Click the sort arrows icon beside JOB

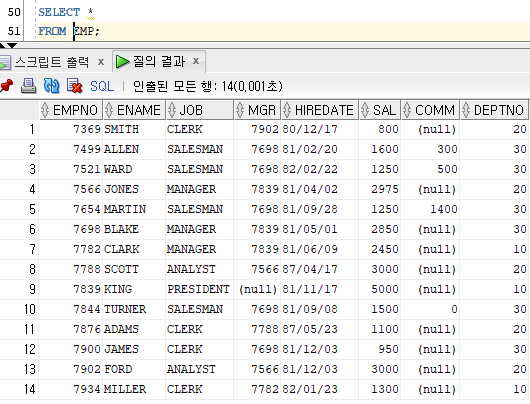(x=172, y=110)
